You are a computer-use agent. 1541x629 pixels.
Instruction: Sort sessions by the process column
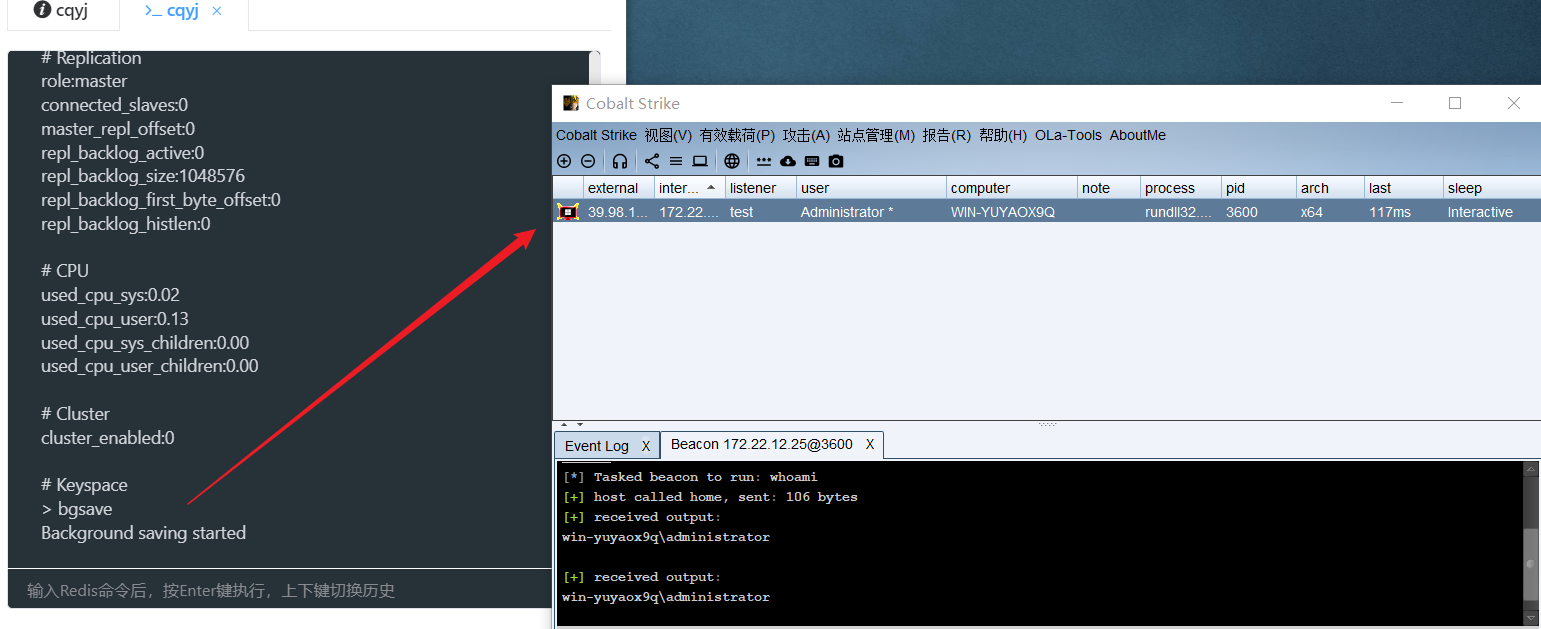click(x=1181, y=188)
